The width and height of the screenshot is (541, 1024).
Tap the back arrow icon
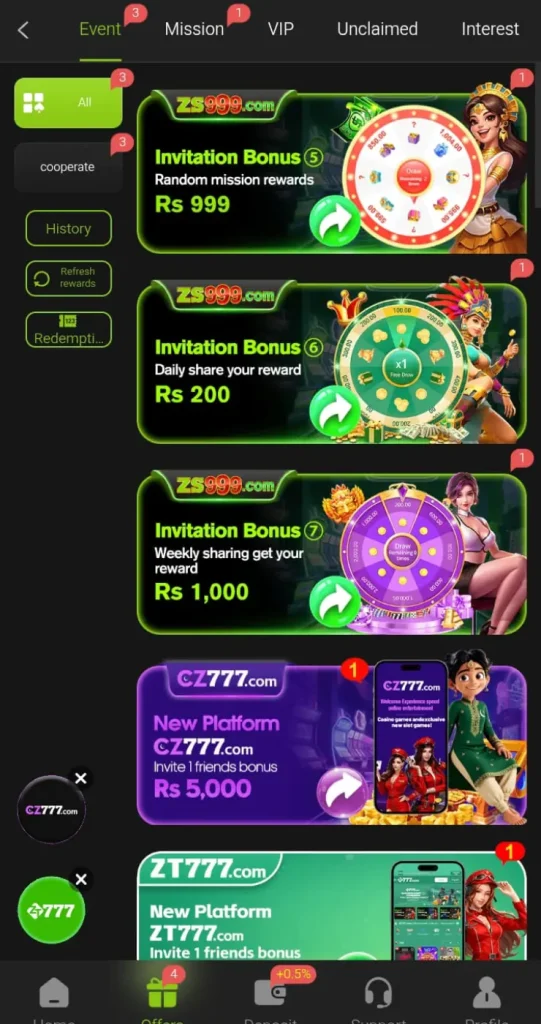[24, 29]
